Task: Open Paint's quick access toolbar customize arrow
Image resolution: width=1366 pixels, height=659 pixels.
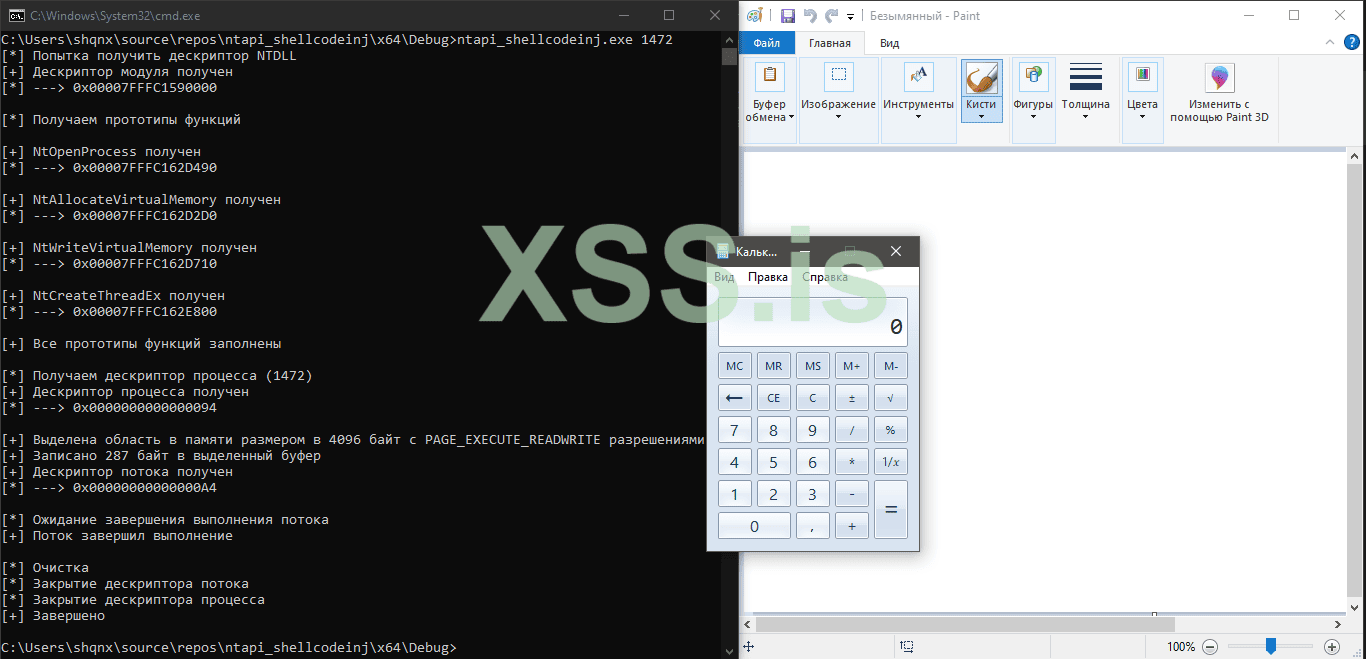Action: 851,17
